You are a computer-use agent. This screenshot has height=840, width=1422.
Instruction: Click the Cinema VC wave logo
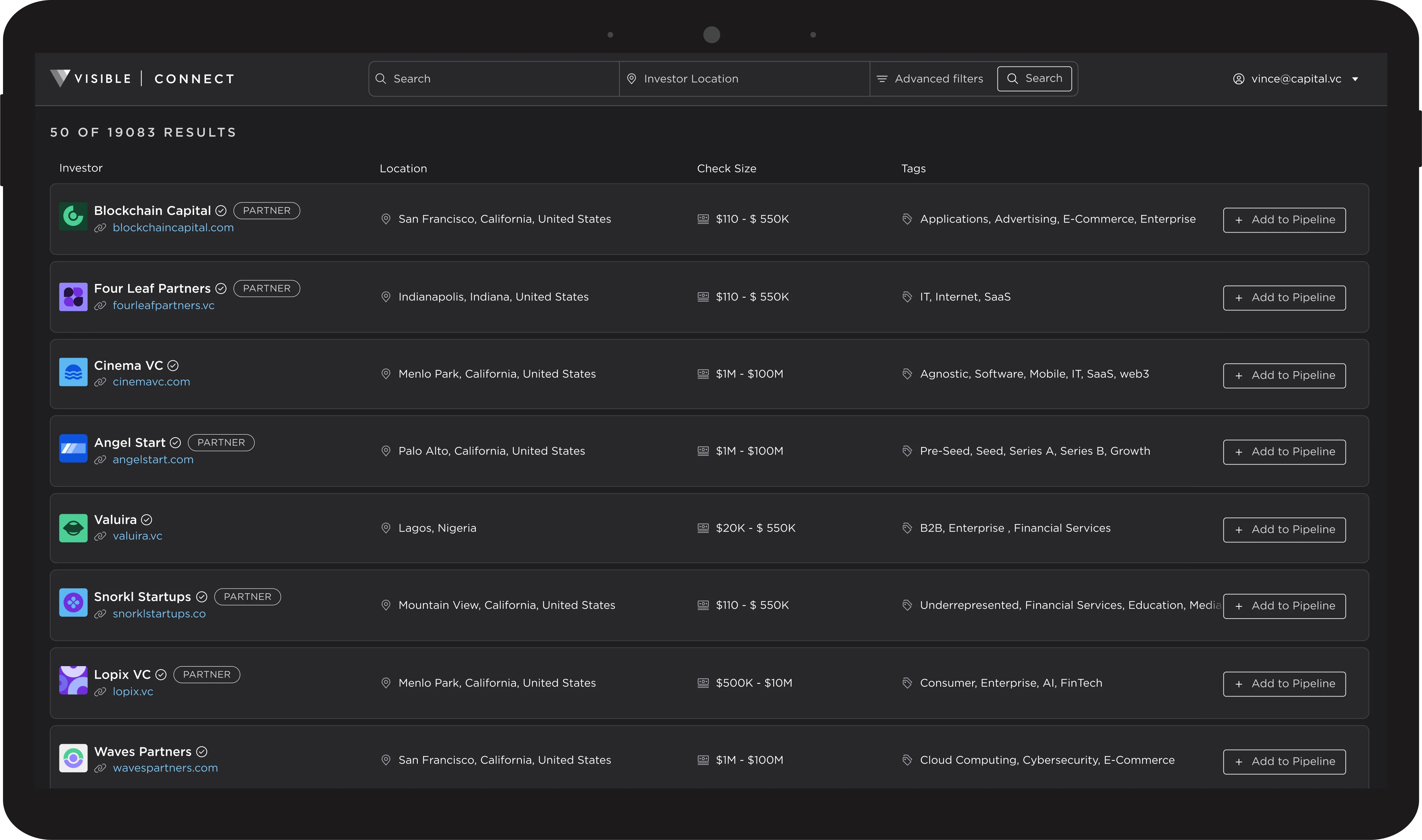click(73, 372)
